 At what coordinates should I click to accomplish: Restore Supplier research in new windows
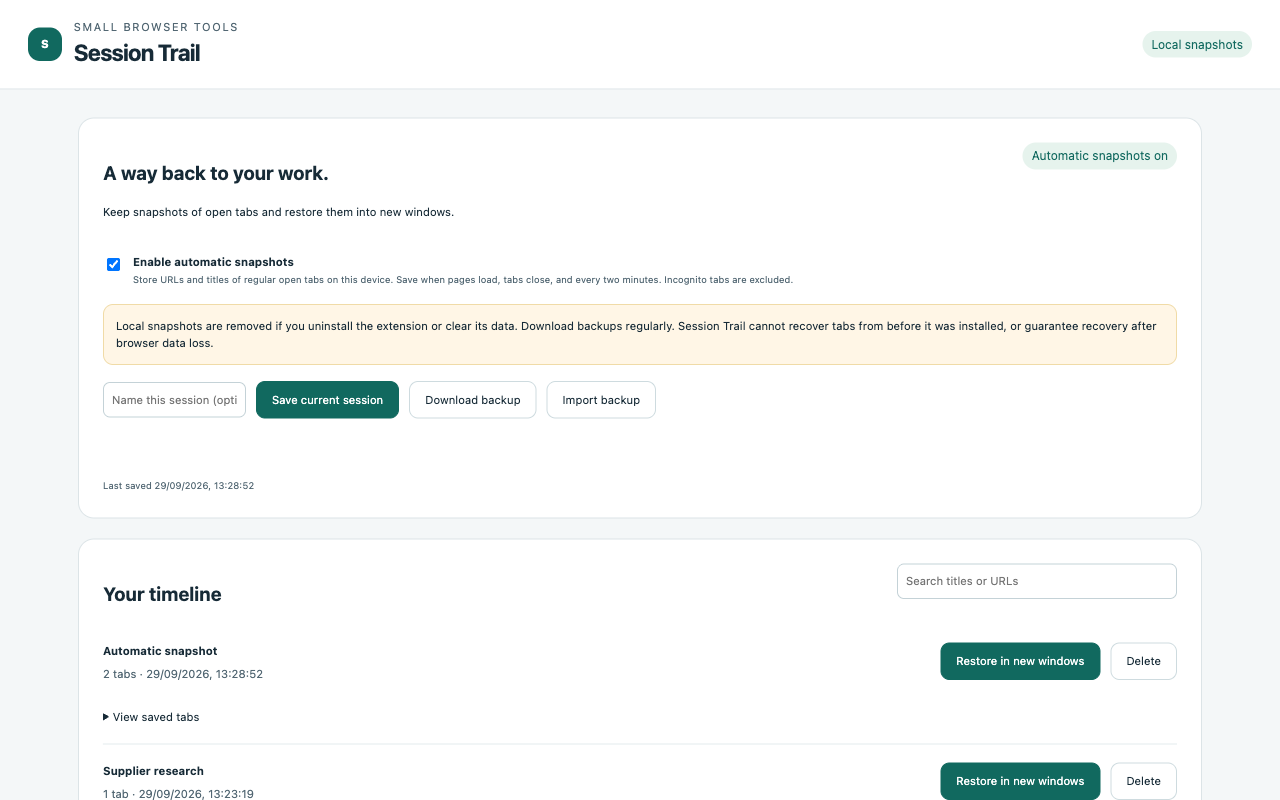pyautogui.click(x=1020, y=781)
